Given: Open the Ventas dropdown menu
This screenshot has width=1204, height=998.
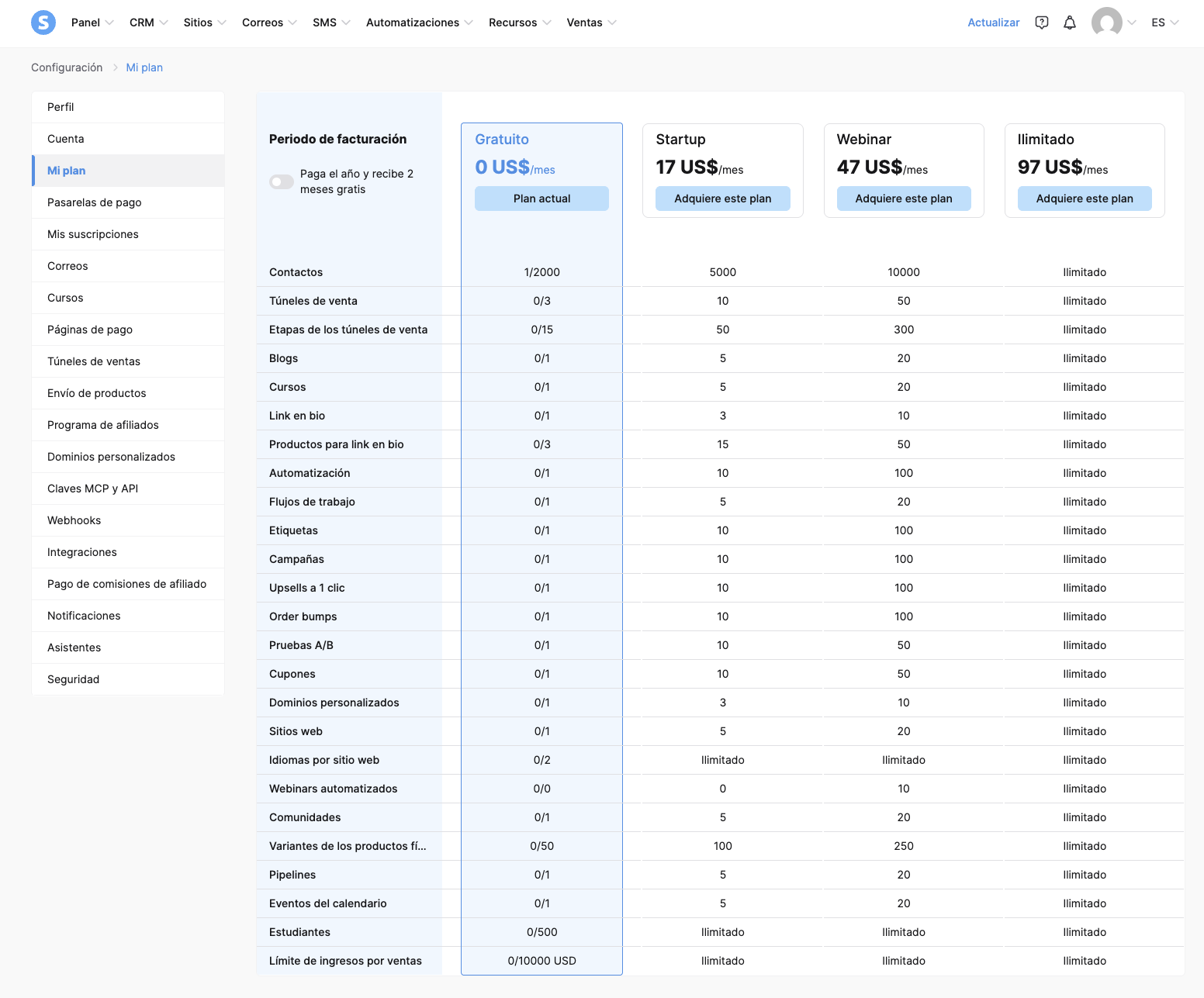Looking at the screenshot, I should point(591,22).
